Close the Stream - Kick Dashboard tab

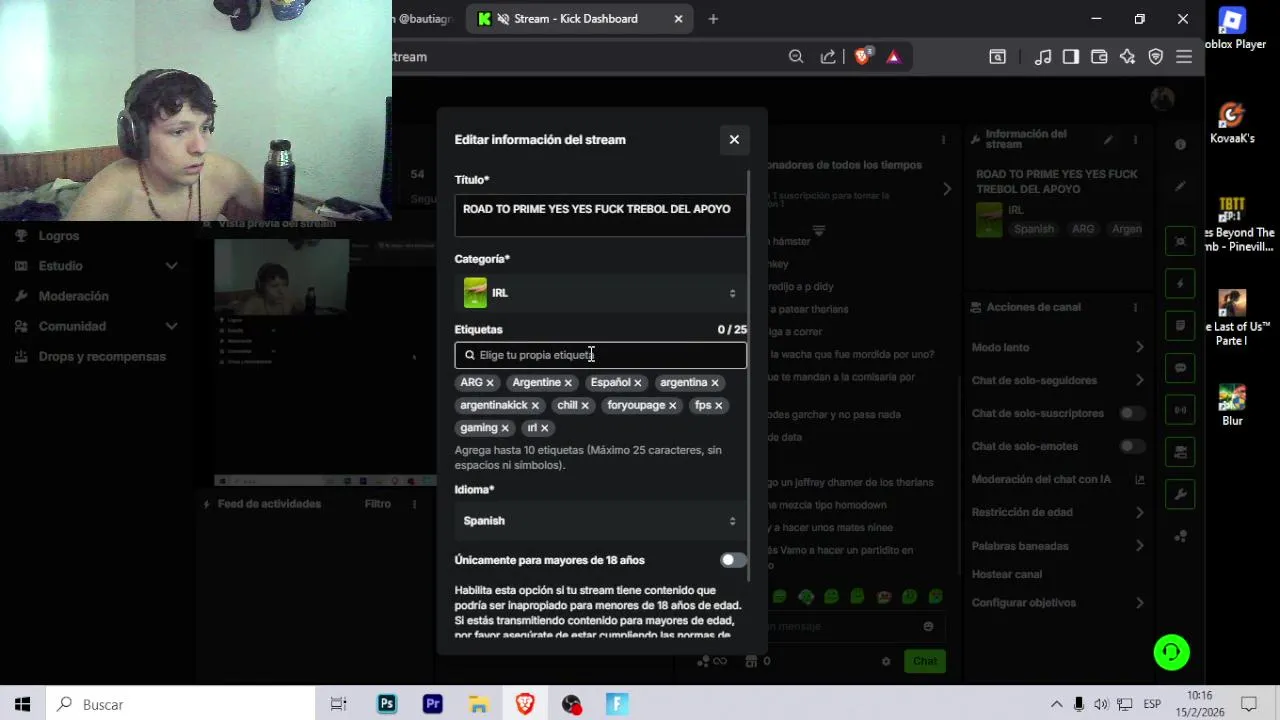pyautogui.click(x=678, y=19)
